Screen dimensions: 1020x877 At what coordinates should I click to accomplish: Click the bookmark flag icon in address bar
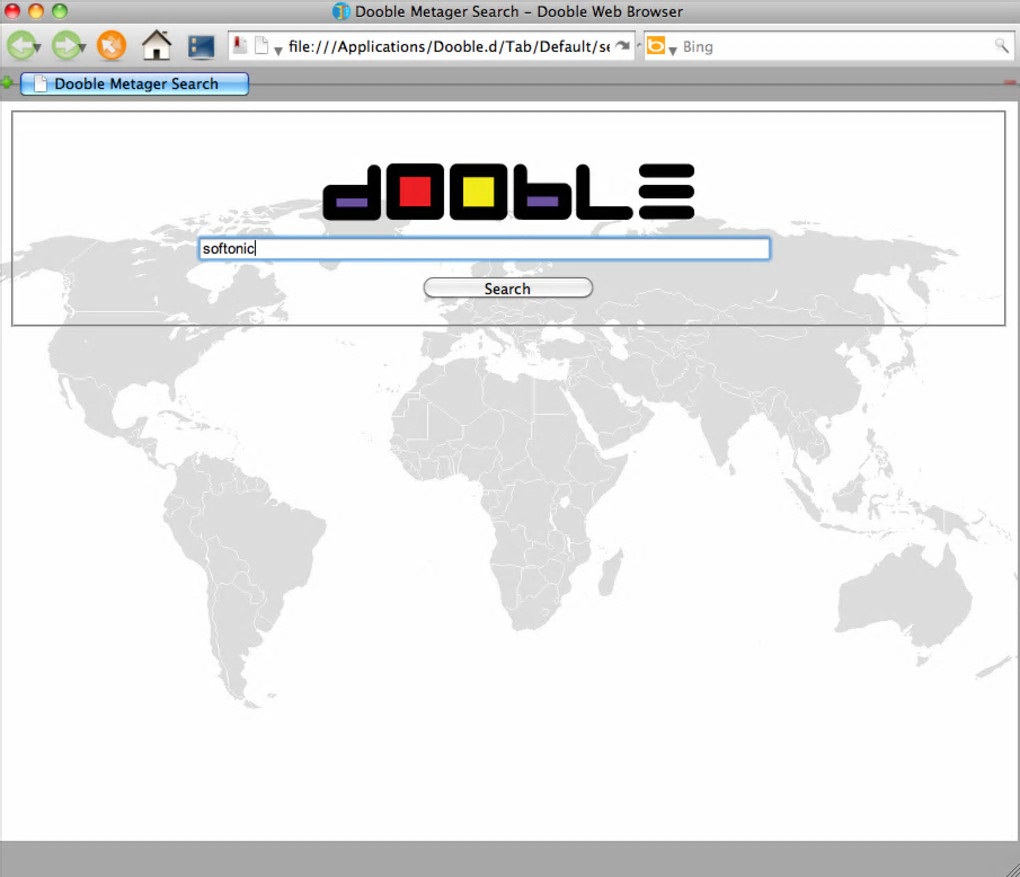(x=239, y=46)
